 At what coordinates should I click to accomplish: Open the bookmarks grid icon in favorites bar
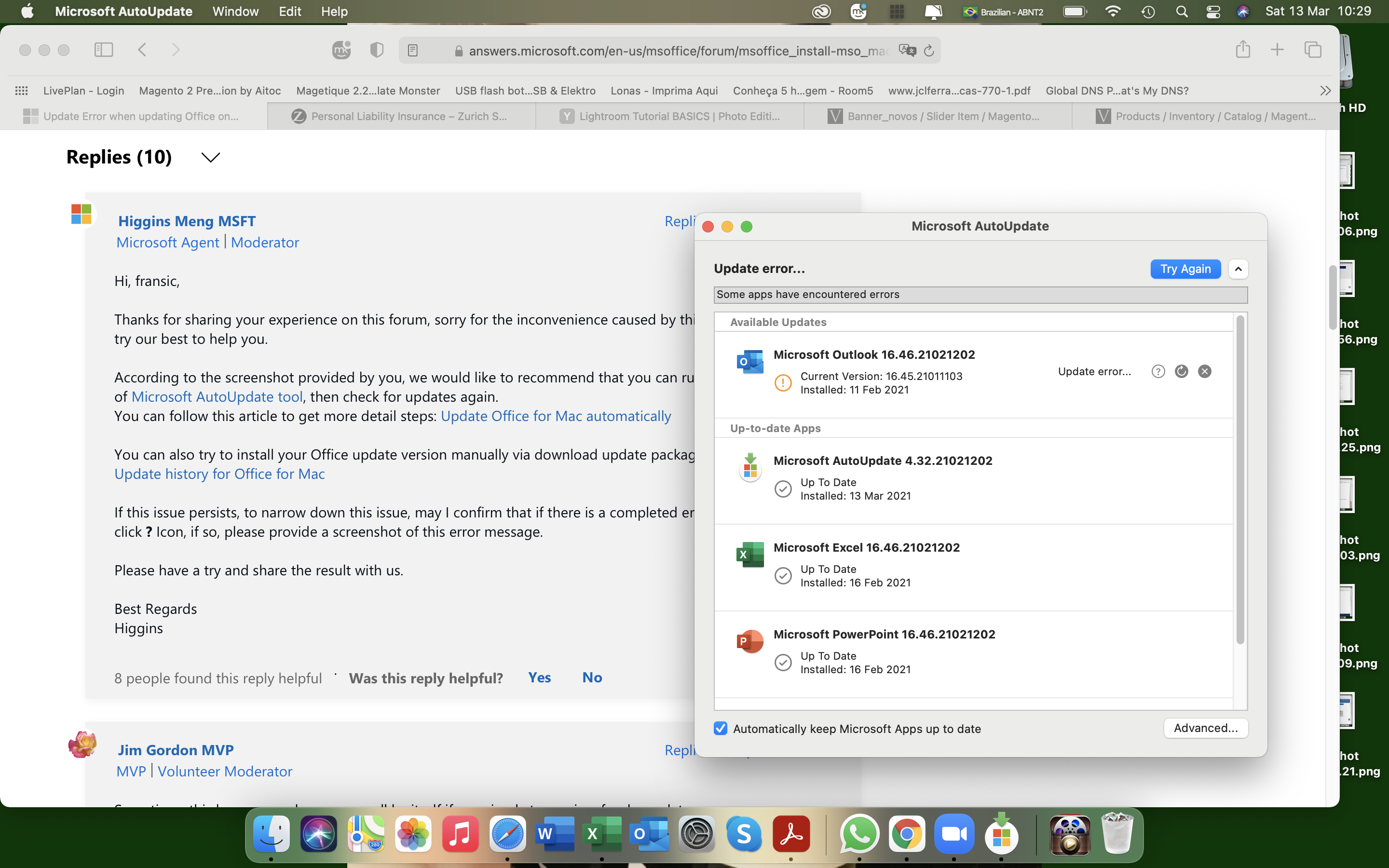pyautogui.click(x=21, y=91)
